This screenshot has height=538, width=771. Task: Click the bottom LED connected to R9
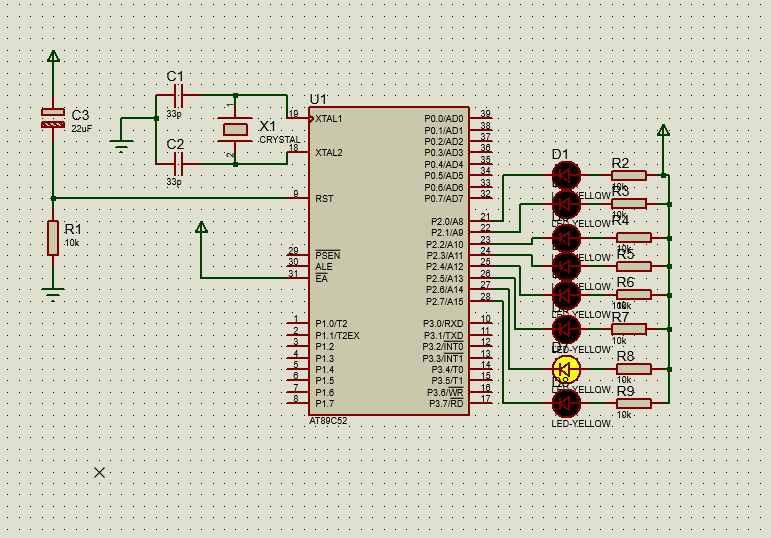point(566,403)
